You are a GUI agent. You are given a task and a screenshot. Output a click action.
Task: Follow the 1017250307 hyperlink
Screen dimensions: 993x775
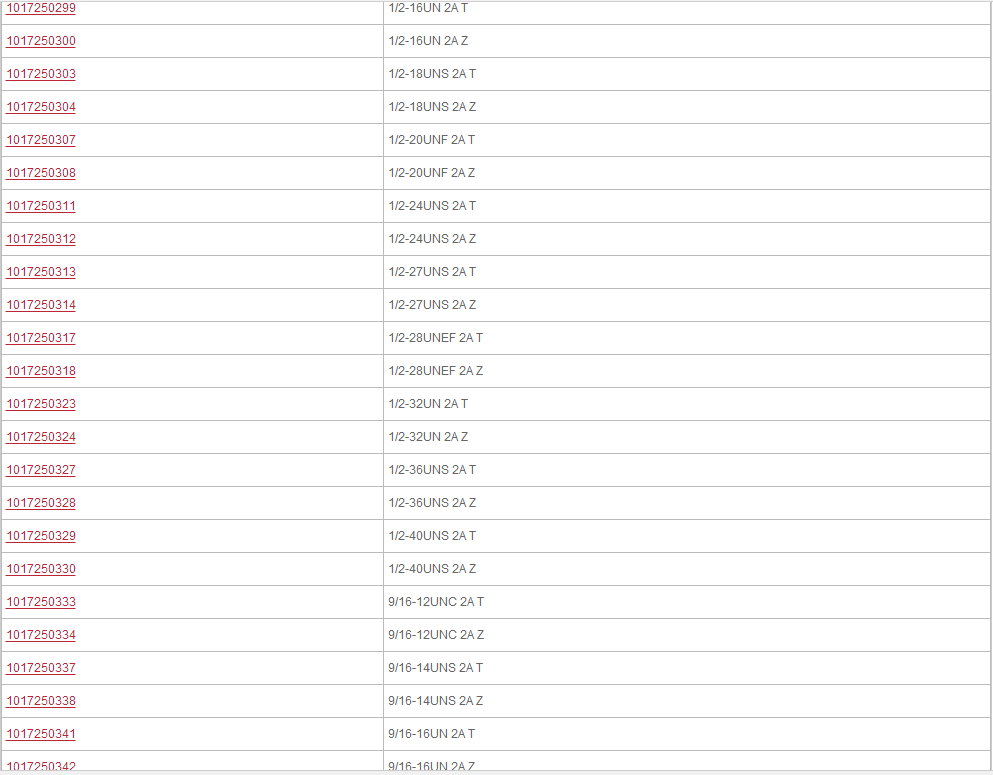coord(41,140)
